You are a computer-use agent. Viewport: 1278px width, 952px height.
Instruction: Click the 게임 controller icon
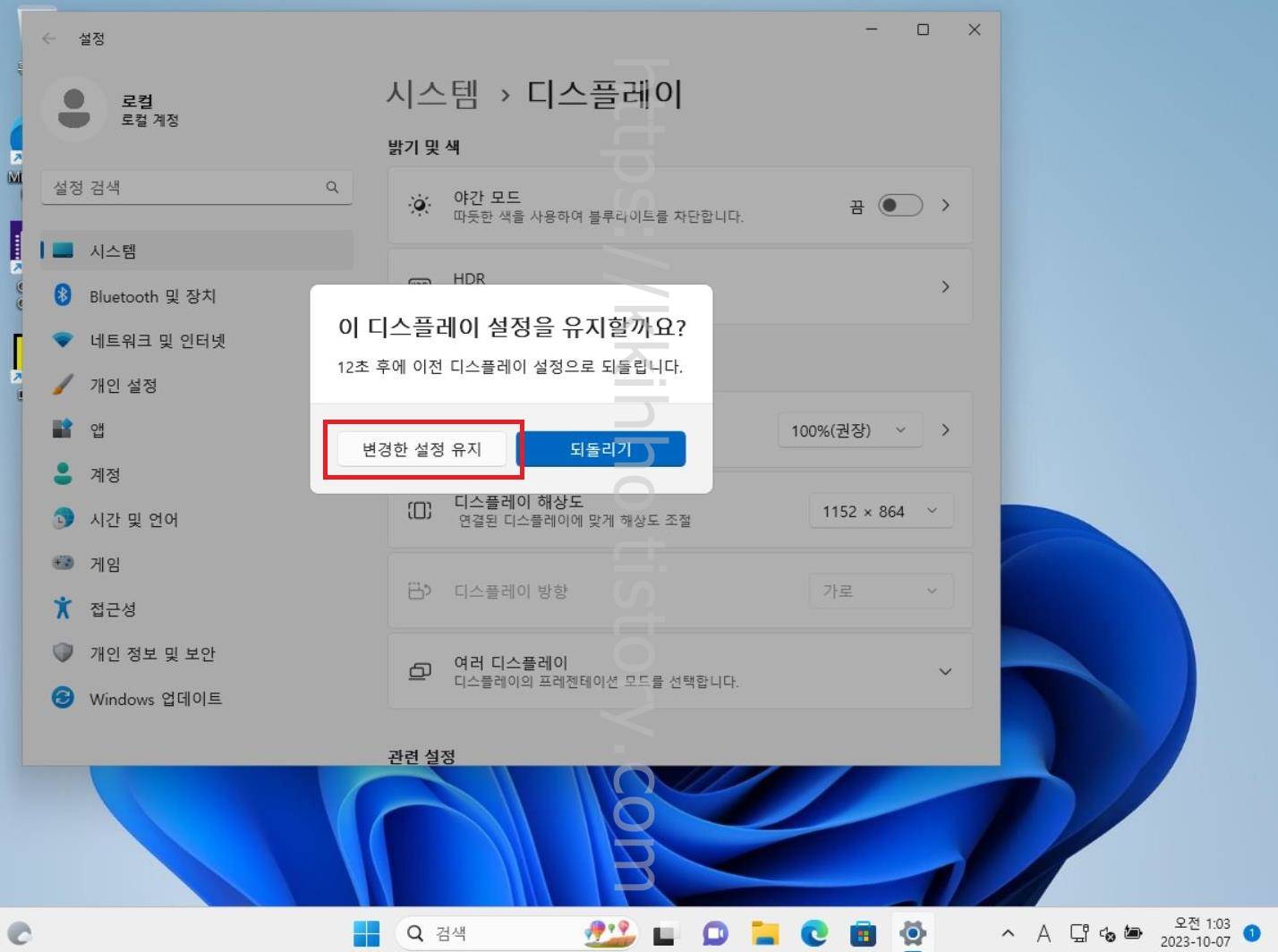(63, 563)
